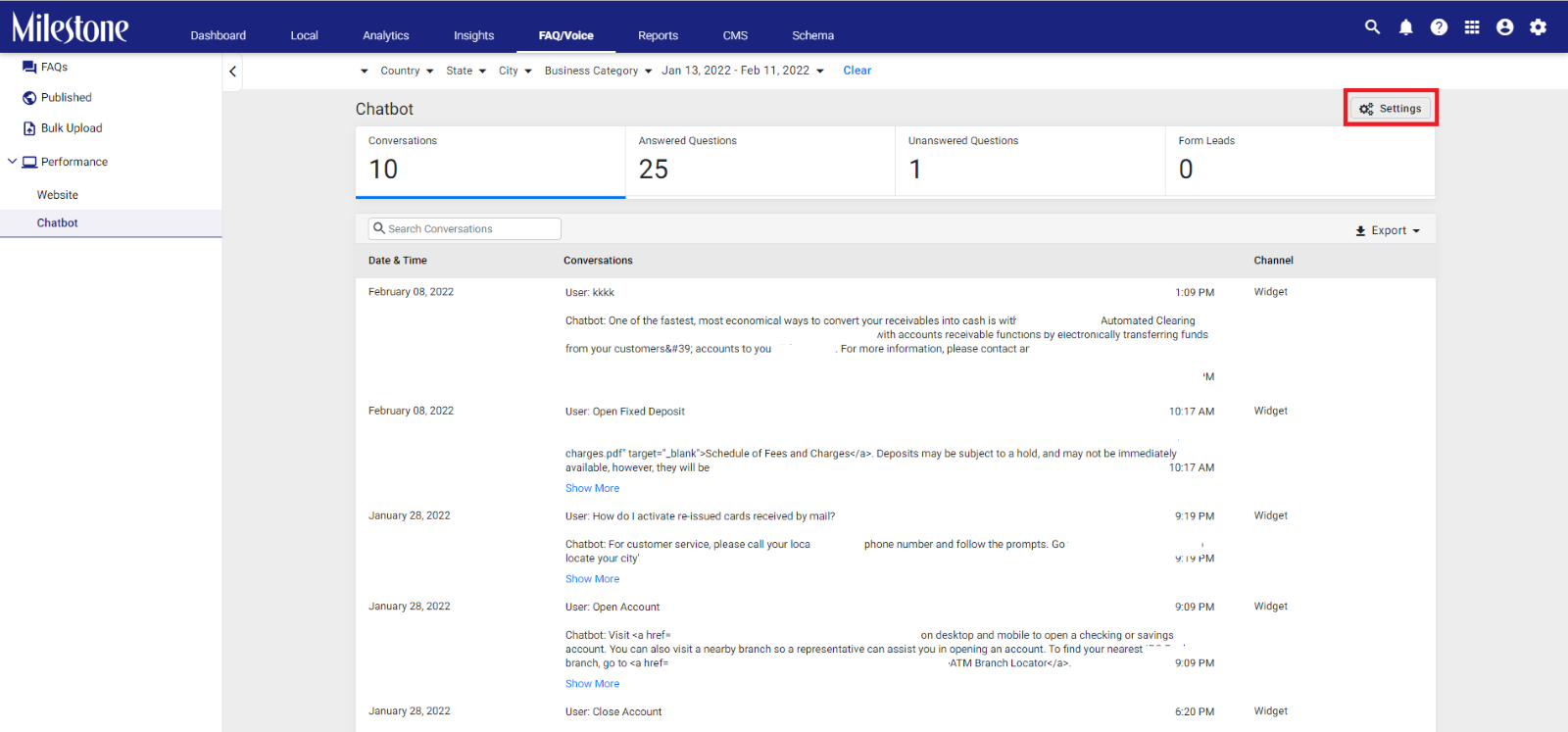Select Published in the sidebar
The width and height of the screenshot is (1568, 732).
pyautogui.click(x=67, y=98)
